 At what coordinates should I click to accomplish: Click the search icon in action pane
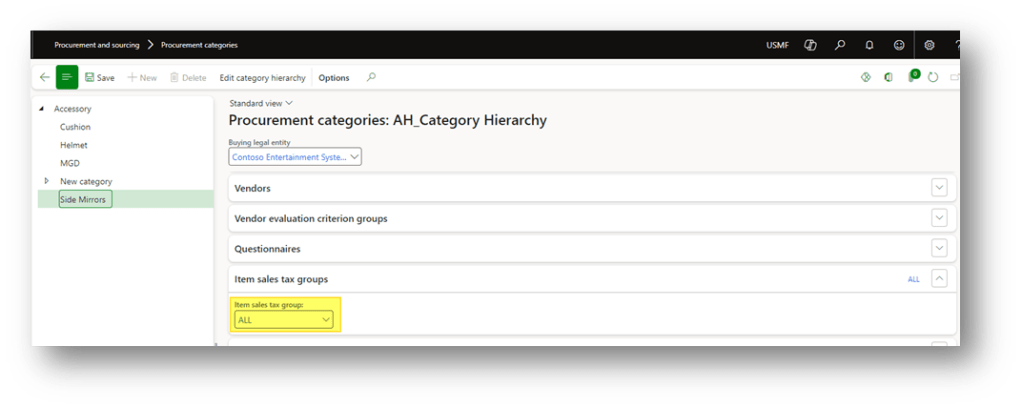pyautogui.click(x=371, y=77)
